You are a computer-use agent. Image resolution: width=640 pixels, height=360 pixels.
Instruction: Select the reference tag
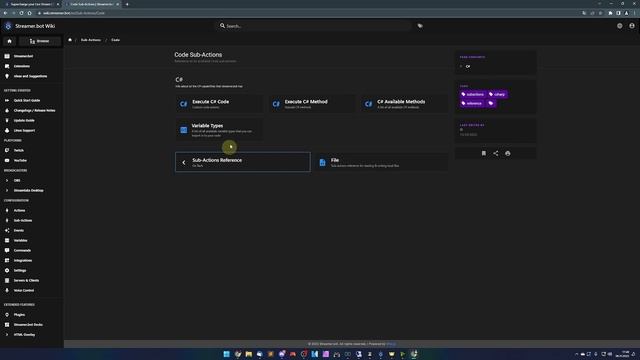[472, 103]
